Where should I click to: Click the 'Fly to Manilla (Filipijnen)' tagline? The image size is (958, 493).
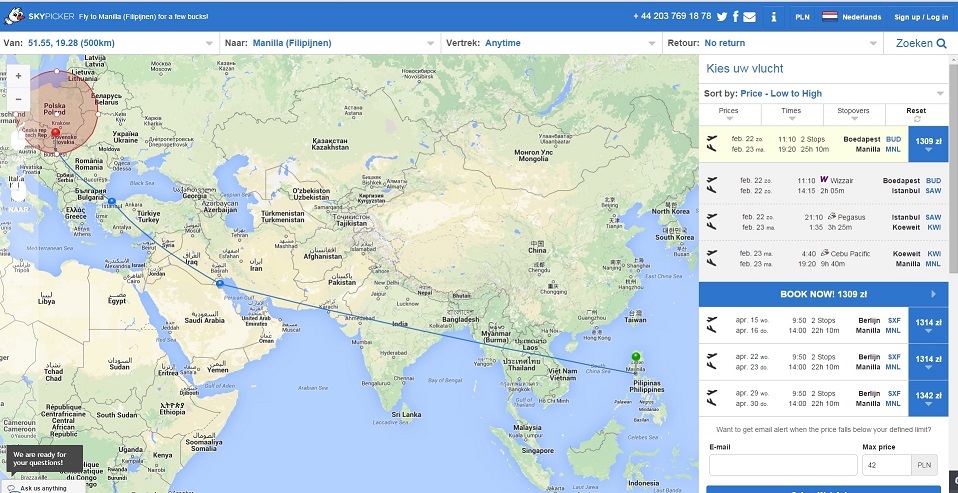(143, 16)
